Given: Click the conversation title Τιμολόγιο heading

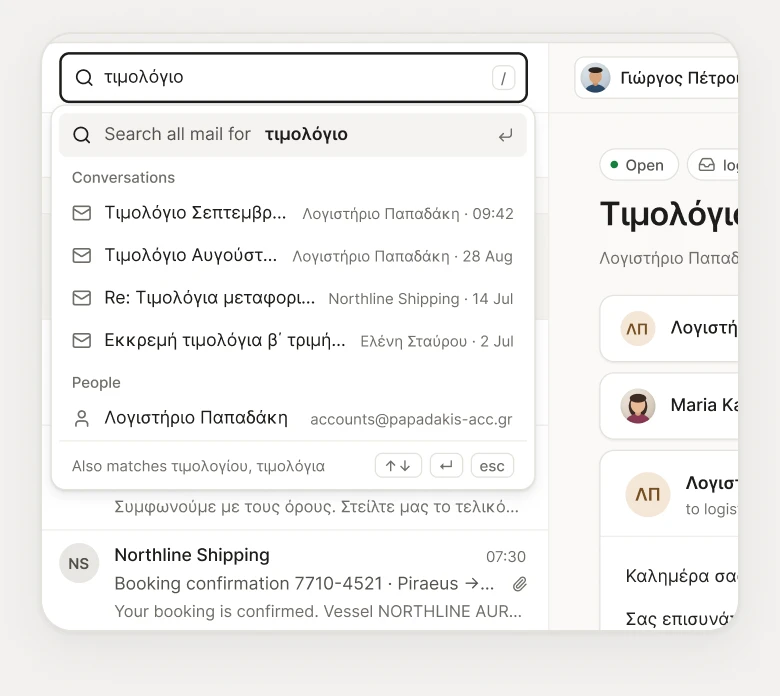Looking at the screenshot, I should tap(669, 215).
